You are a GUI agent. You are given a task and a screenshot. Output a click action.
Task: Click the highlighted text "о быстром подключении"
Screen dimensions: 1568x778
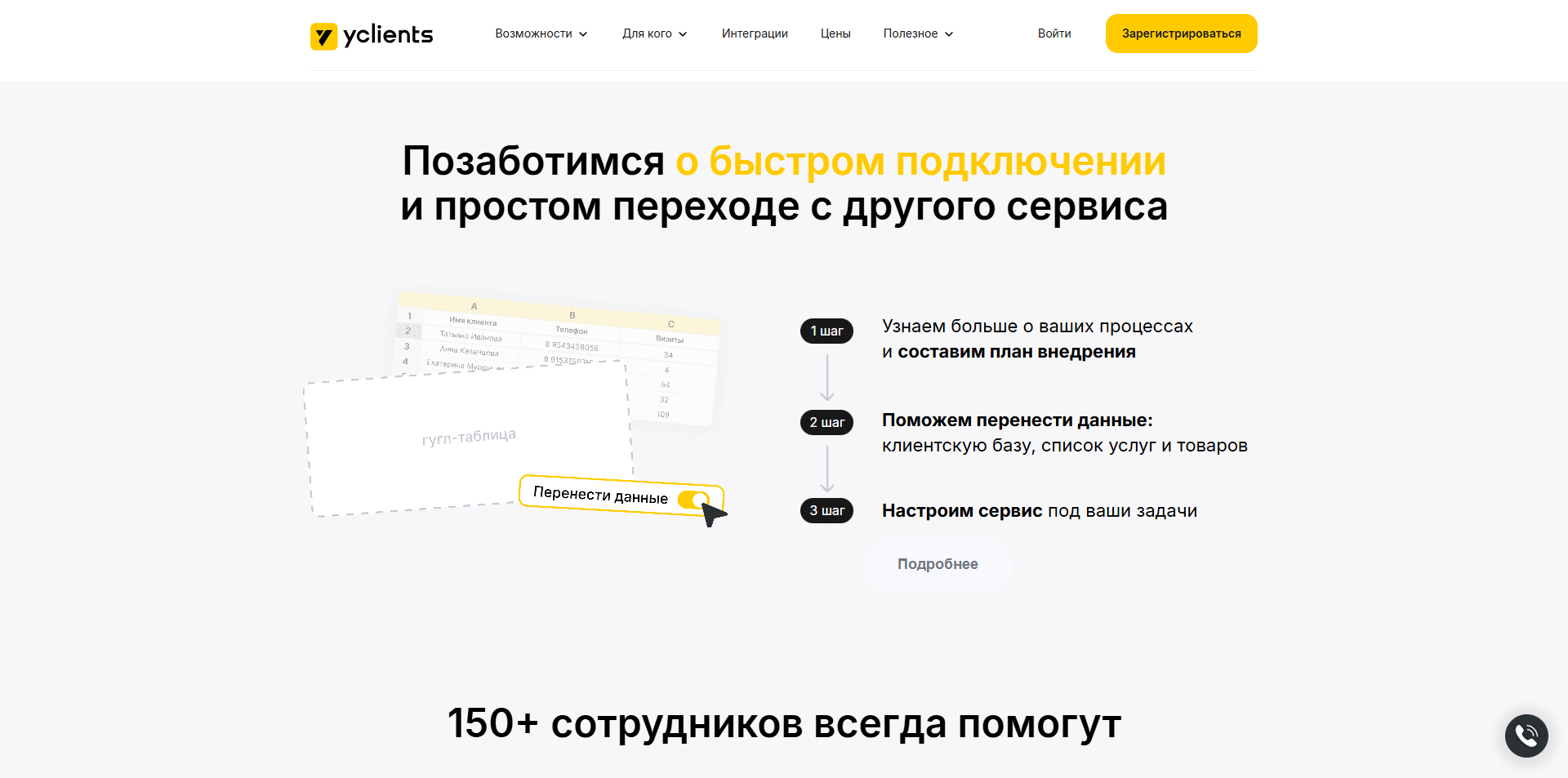click(x=919, y=162)
